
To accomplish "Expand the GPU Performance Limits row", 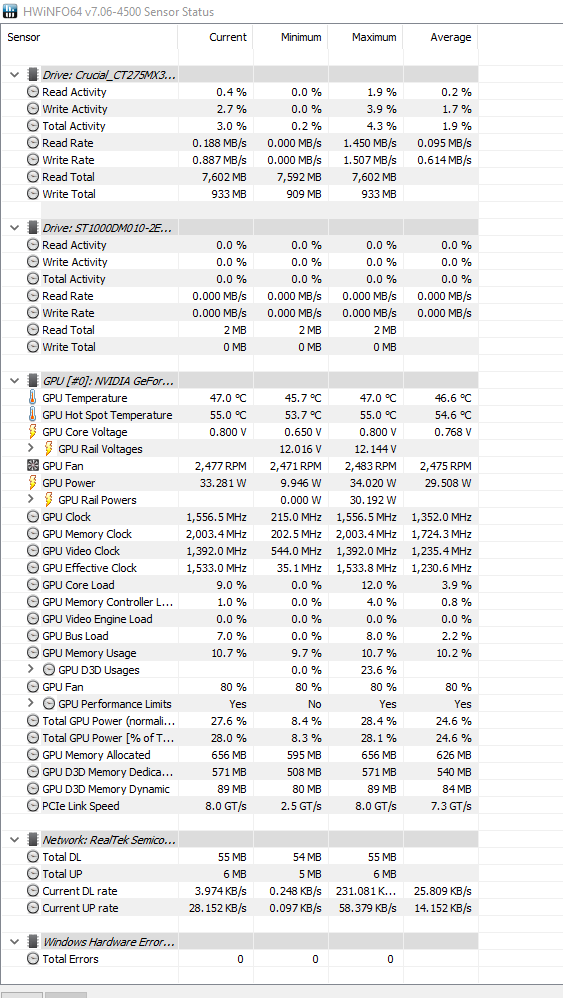I will coord(31,703).
